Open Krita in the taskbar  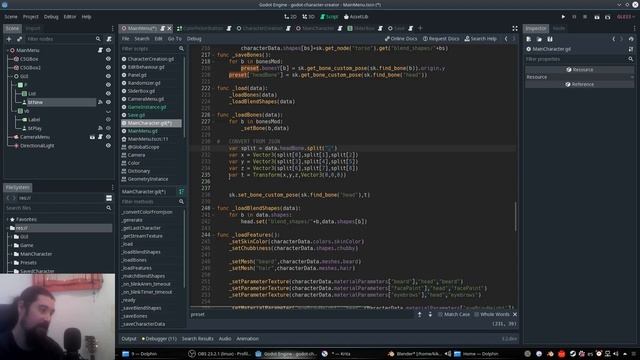(337, 354)
